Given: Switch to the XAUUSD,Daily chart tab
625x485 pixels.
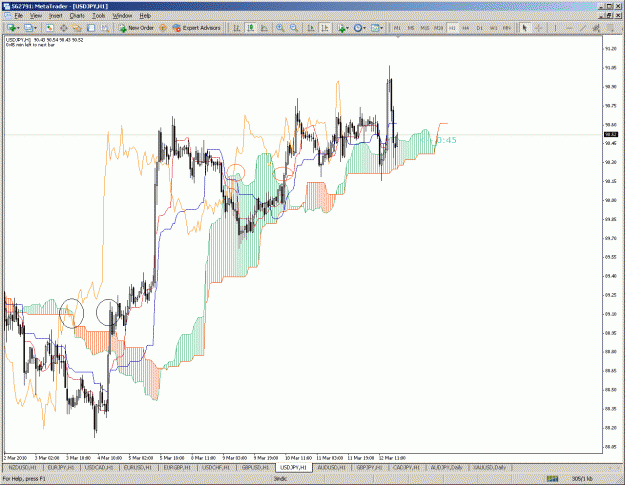Looking at the screenshot, I should click(489, 467).
